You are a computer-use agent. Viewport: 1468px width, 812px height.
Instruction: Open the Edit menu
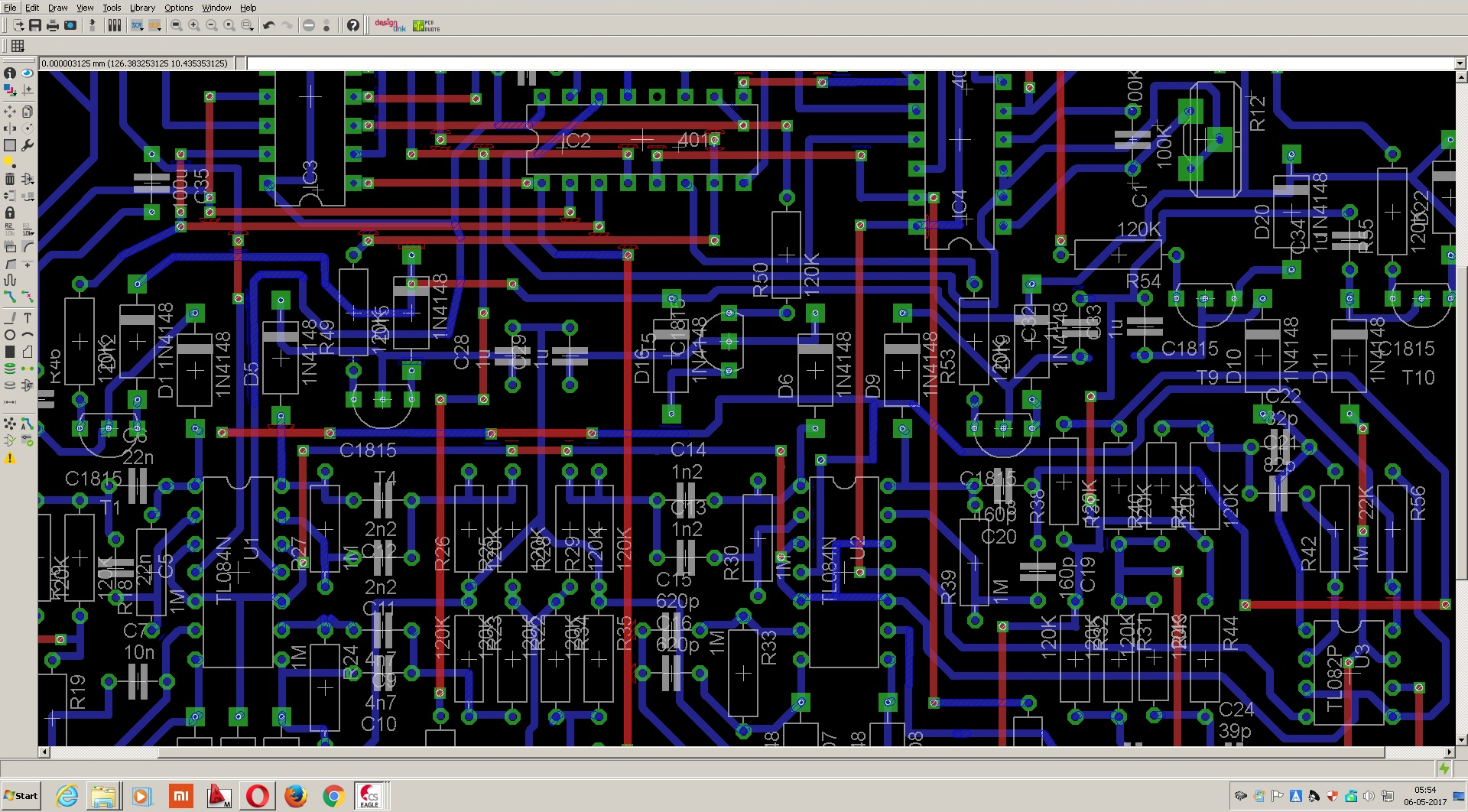pos(32,8)
